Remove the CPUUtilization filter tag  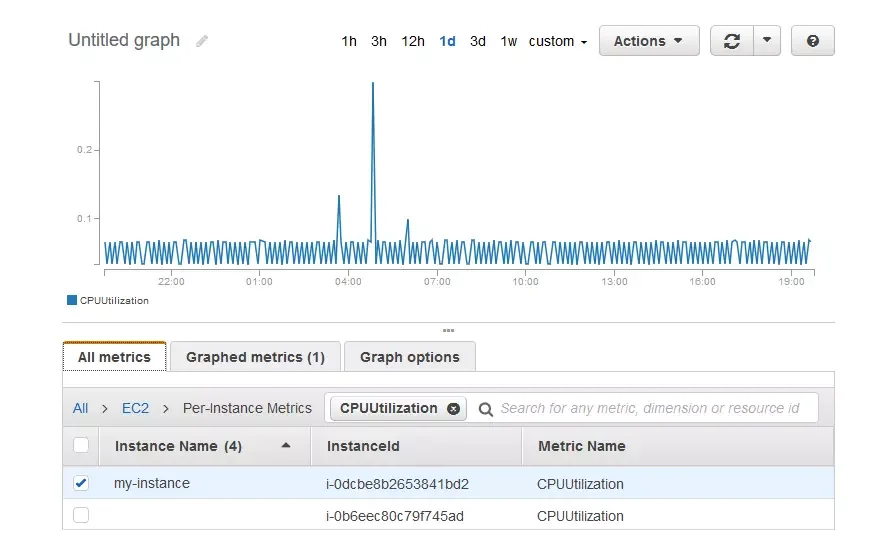coord(453,409)
